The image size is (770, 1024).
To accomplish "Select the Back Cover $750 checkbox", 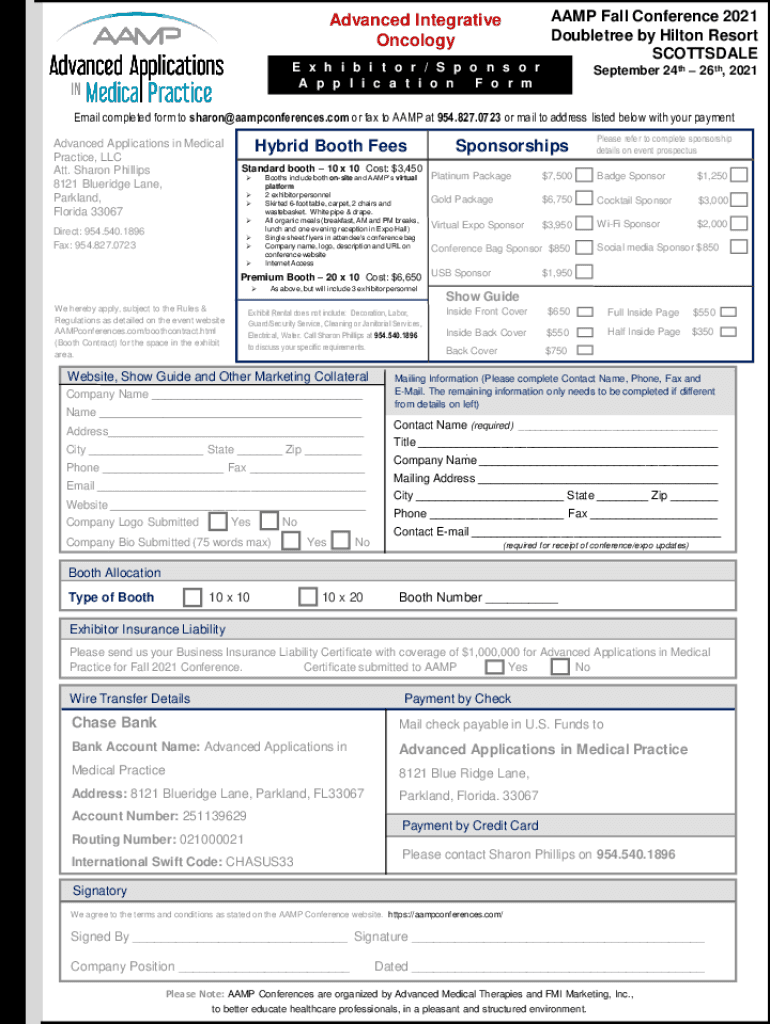I will tap(585, 350).
